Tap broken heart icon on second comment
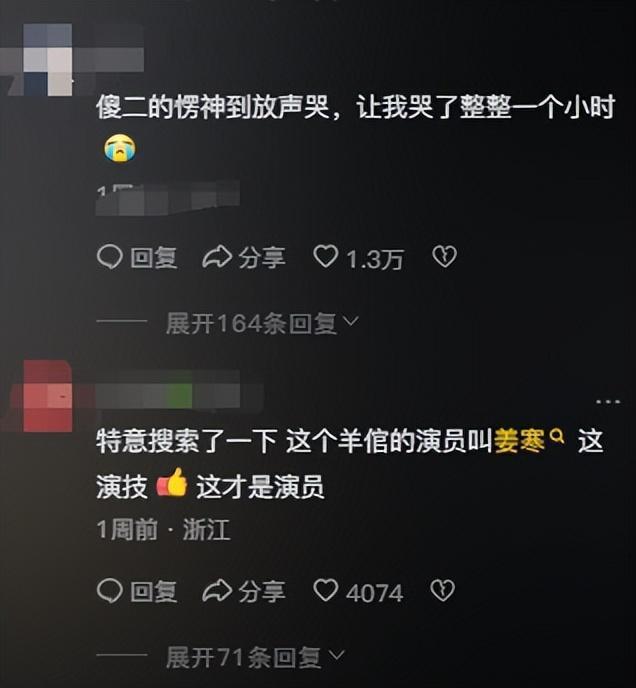Viewport: 636px width, 688px height. tap(442, 591)
